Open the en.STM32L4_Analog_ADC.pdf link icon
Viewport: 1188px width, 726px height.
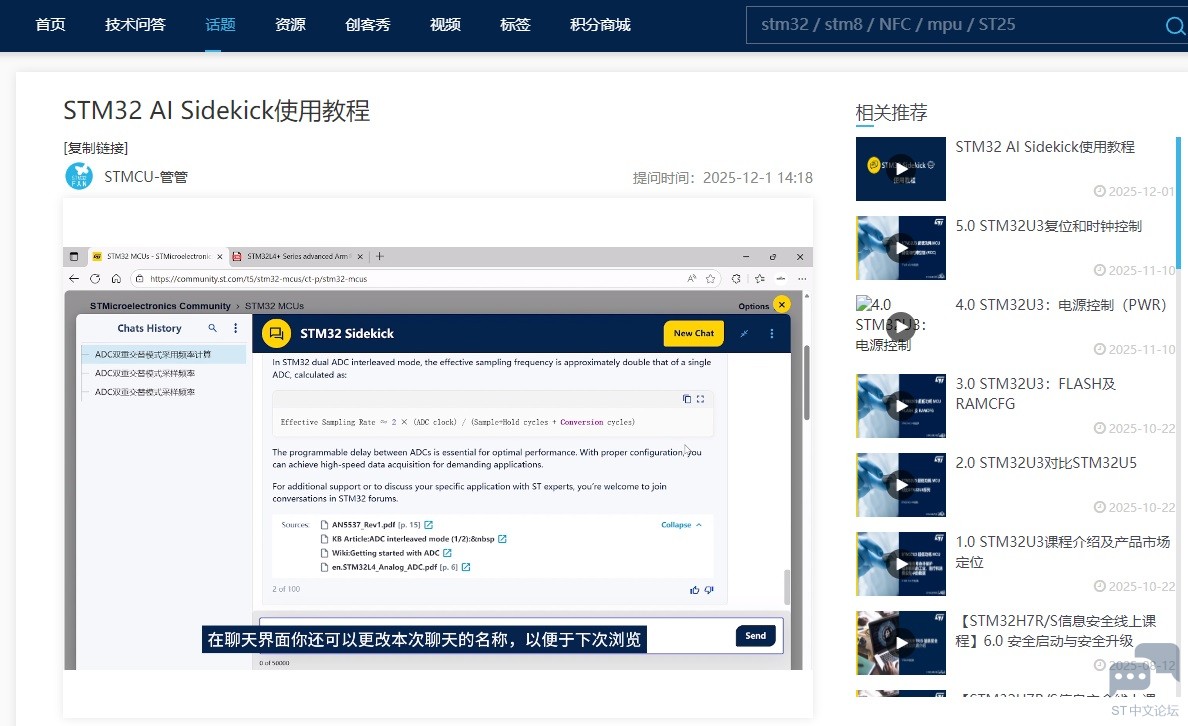[x=466, y=567]
